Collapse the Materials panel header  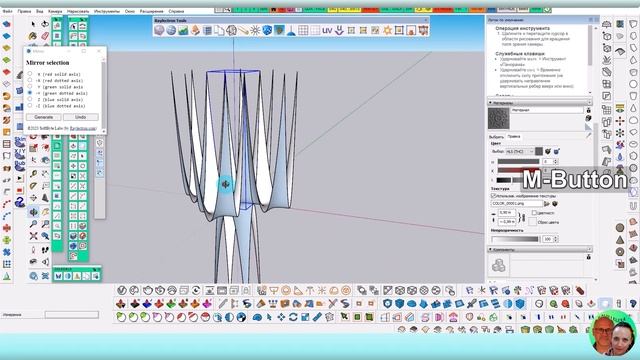540,103
